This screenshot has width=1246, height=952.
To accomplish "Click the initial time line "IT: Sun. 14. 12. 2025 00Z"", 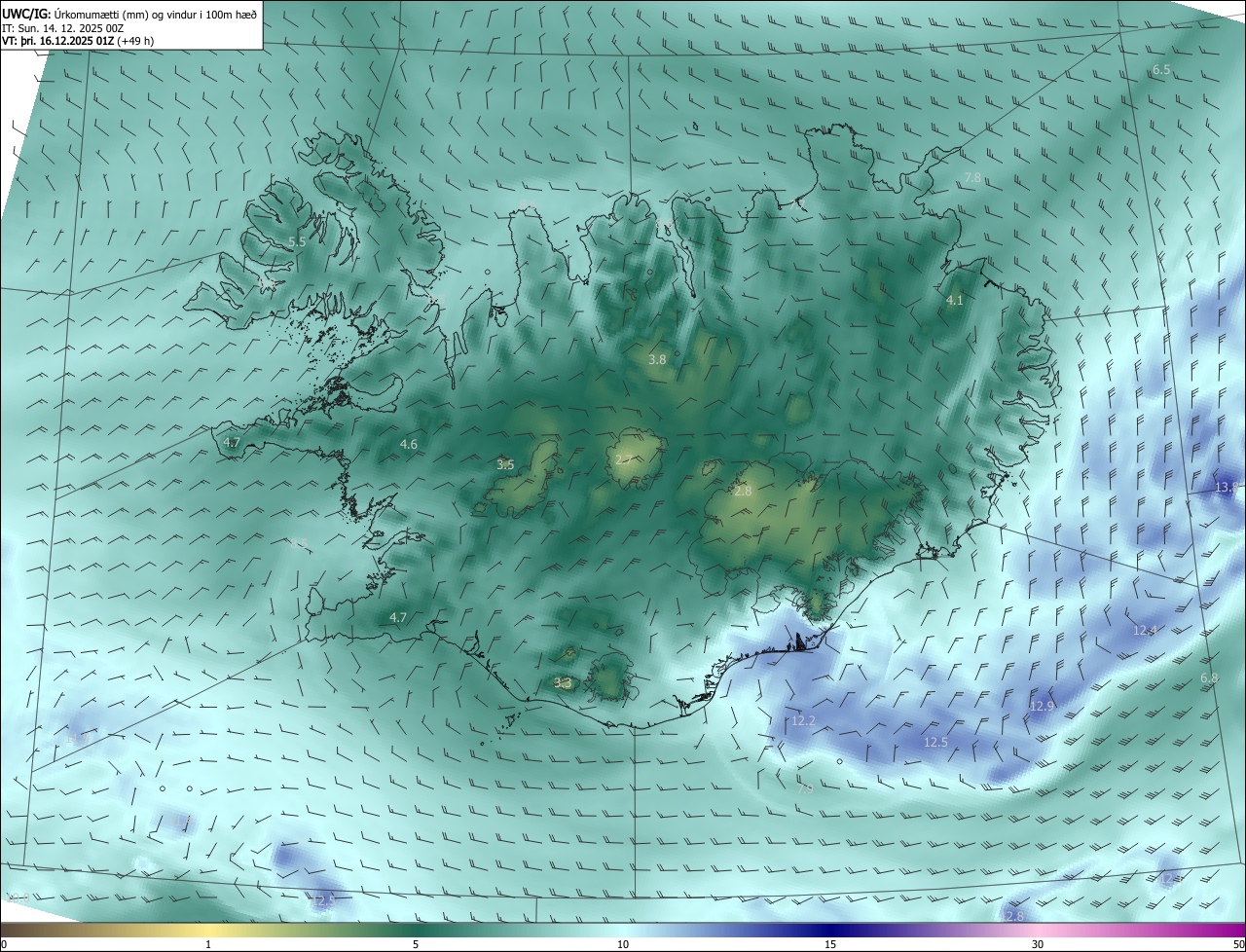I will point(62,28).
